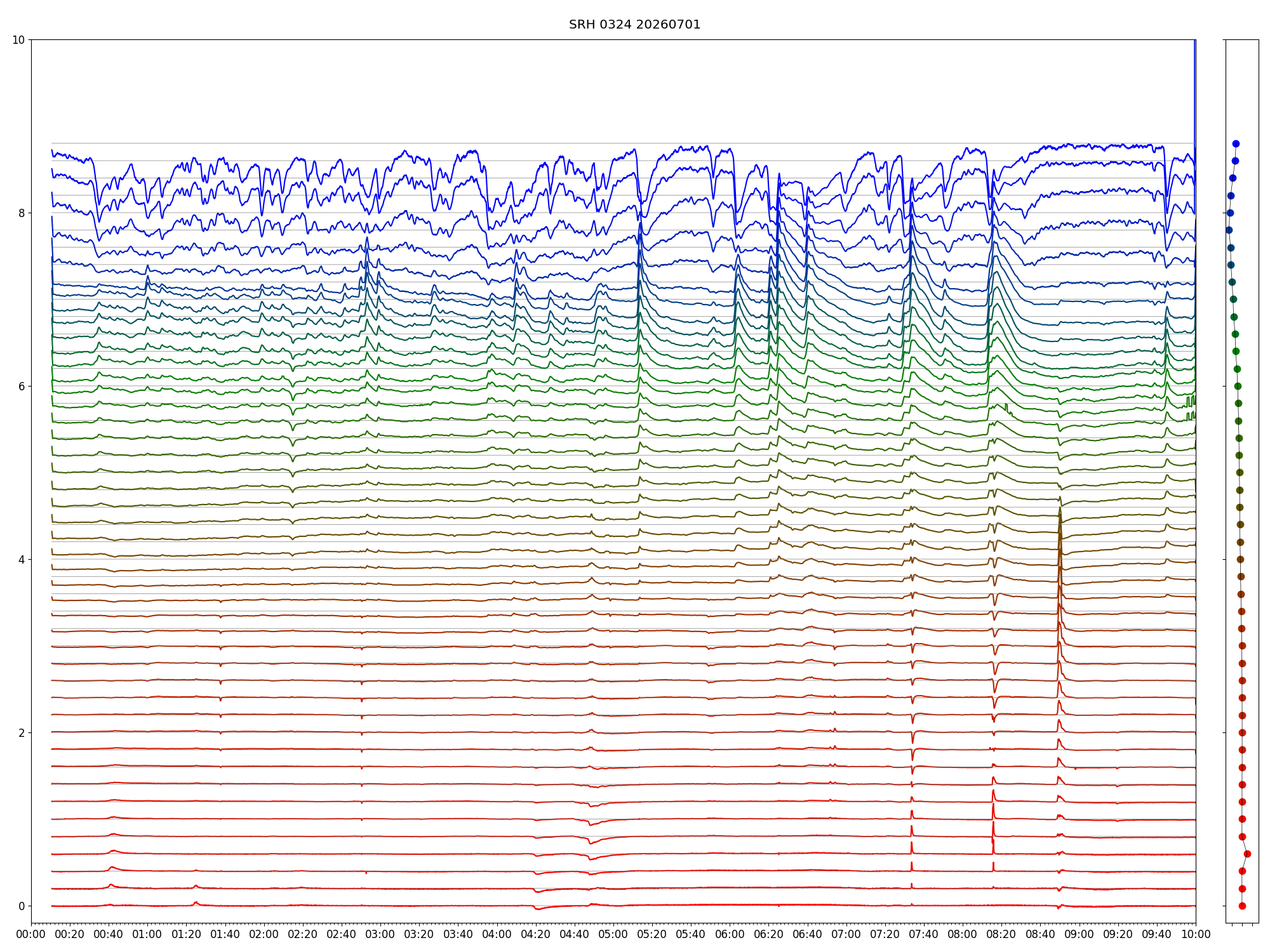The width and height of the screenshot is (1270, 952).
Task: Click the y-axis tick label "2"
Action: [x=22, y=733]
